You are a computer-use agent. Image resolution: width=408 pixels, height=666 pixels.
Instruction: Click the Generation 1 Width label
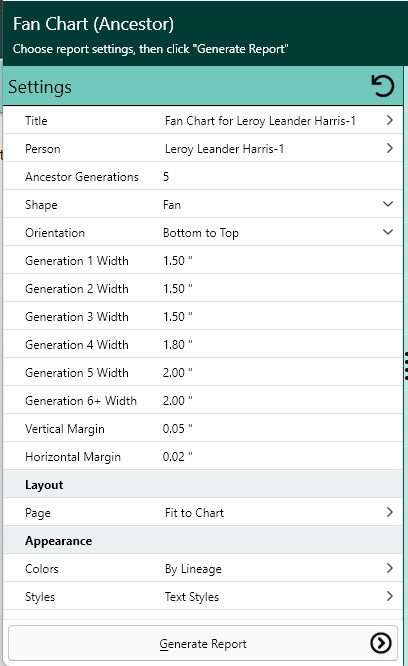pos(77,261)
